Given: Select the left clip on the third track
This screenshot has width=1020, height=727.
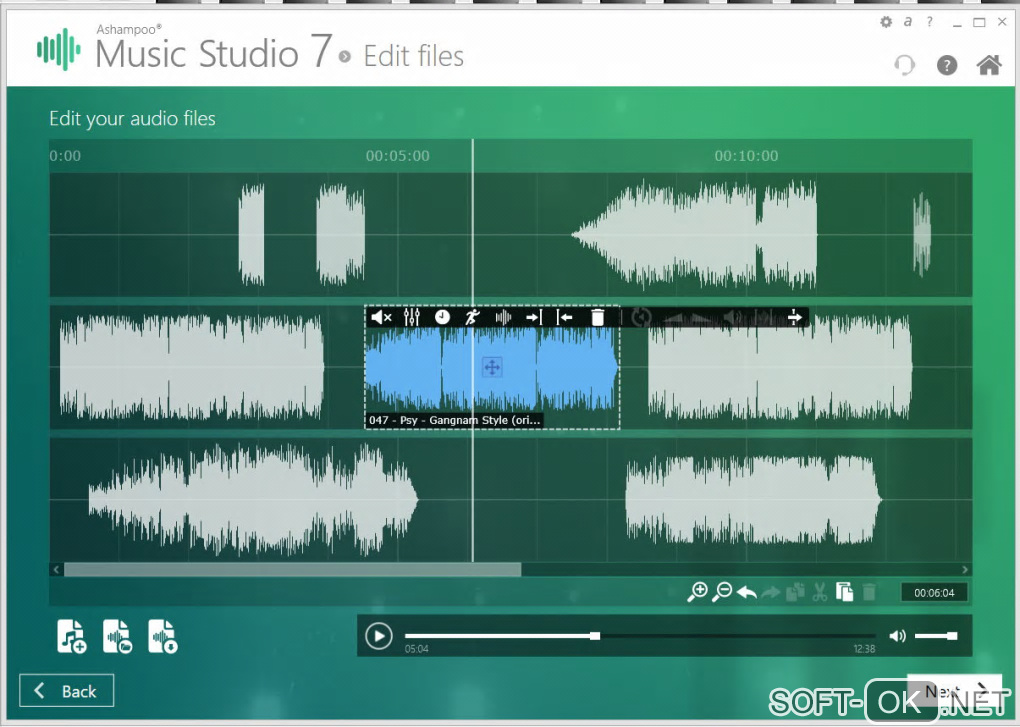Looking at the screenshot, I should tap(253, 499).
